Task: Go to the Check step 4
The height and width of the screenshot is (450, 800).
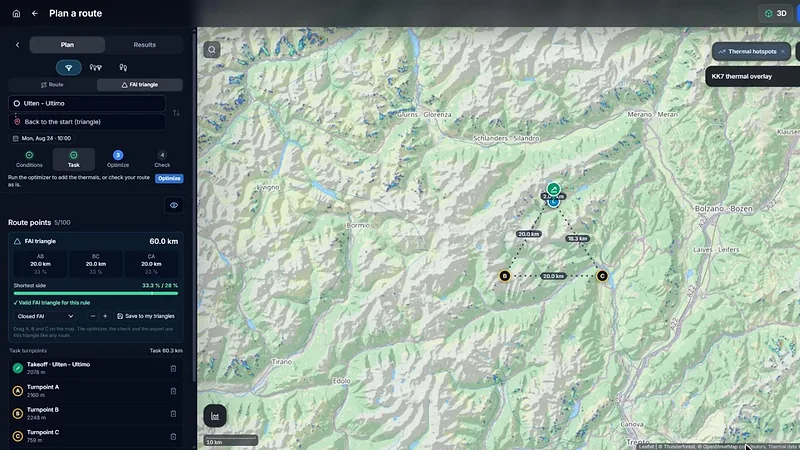Action: [162, 159]
